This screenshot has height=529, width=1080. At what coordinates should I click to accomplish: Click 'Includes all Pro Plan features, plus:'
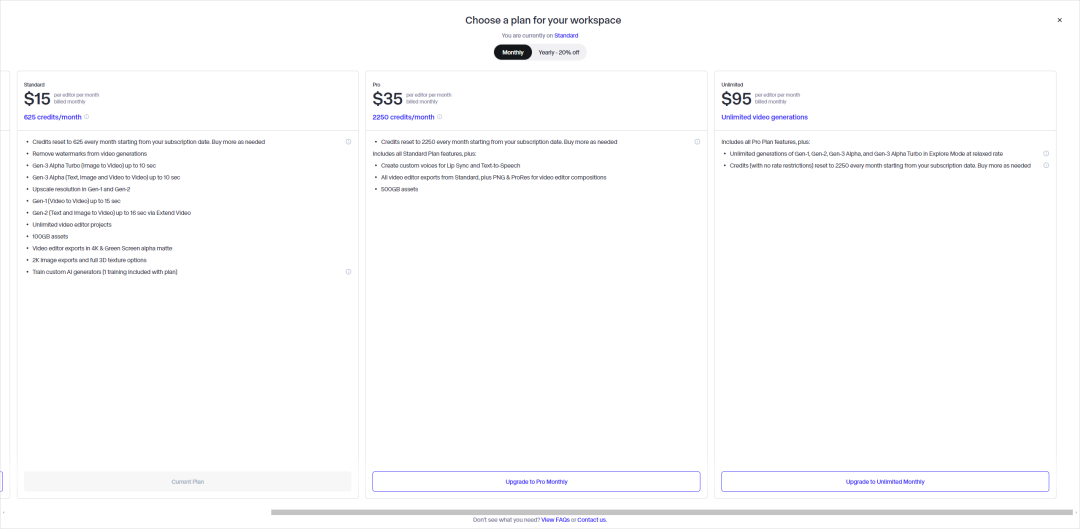pos(766,142)
